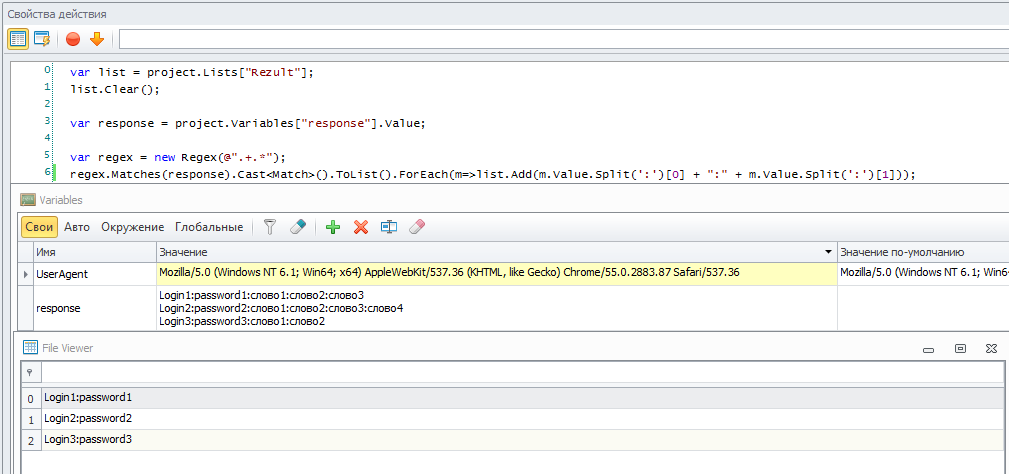The image size is (1009, 474).
Task: Click the table view icon in properties toolbar
Action: (18, 39)
